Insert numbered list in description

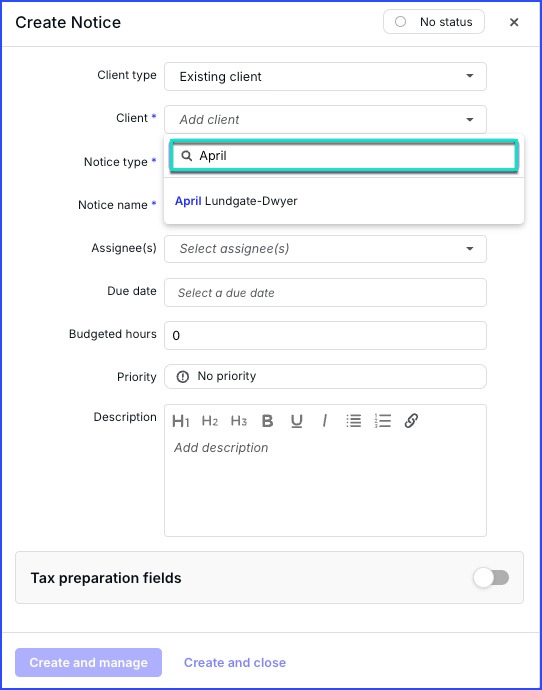click(x=383, y=421)
